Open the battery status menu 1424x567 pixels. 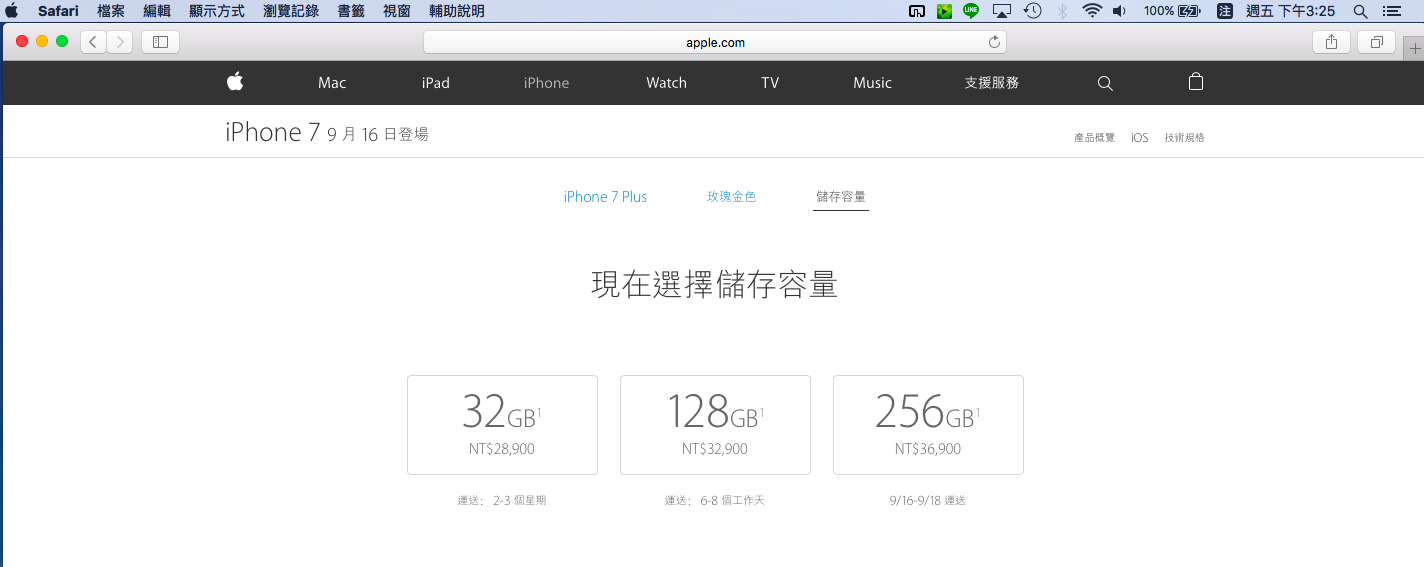point(1188,11)
